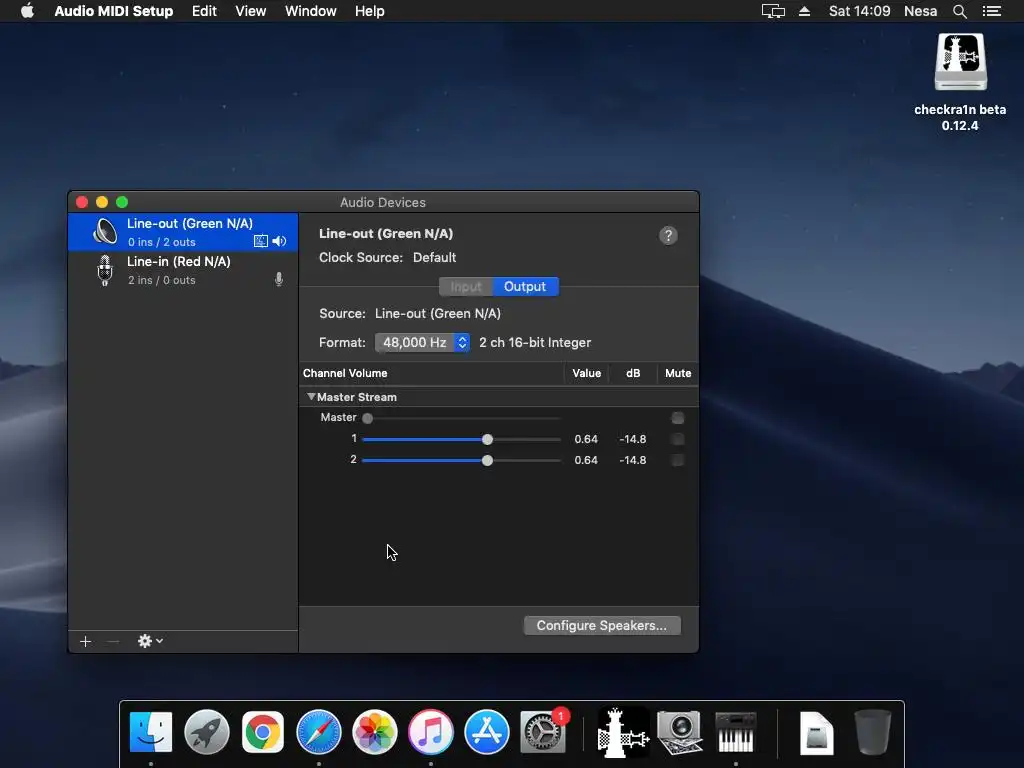Open the Edit menu

[x=204, y=11]
